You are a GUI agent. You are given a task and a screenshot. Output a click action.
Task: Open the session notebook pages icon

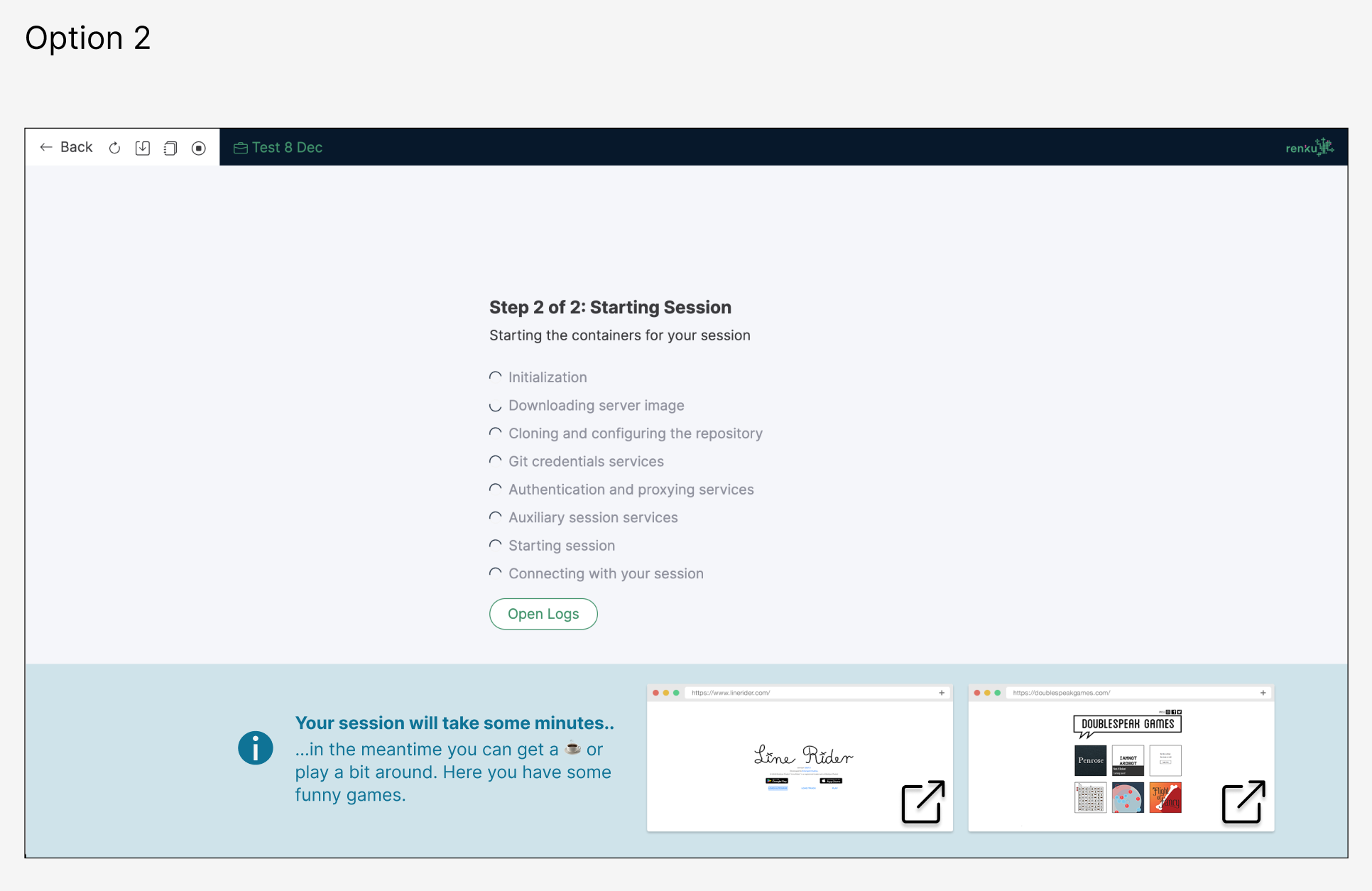[x=170, y=148]
